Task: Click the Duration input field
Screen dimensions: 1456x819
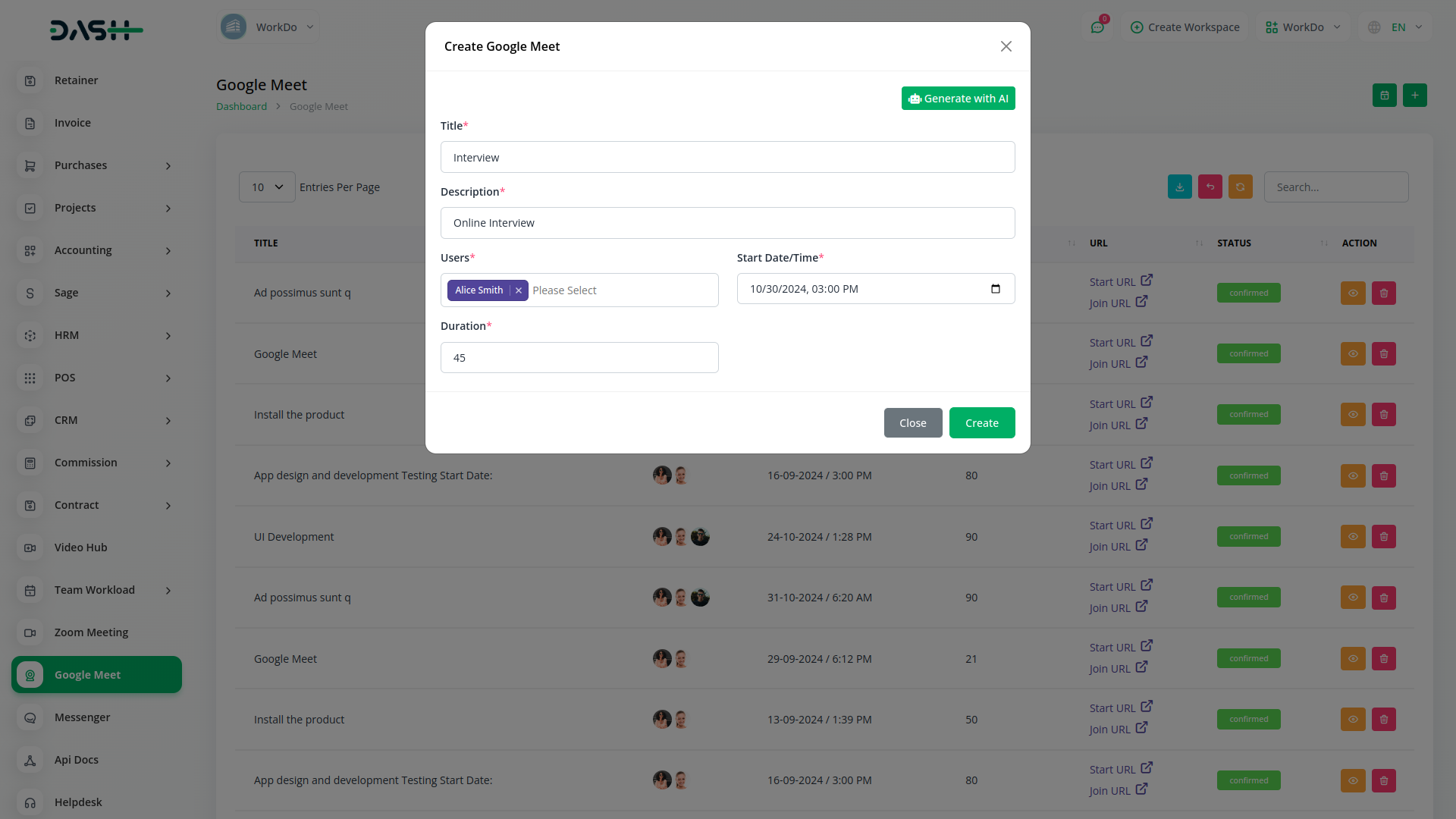Action: [579, 358]
